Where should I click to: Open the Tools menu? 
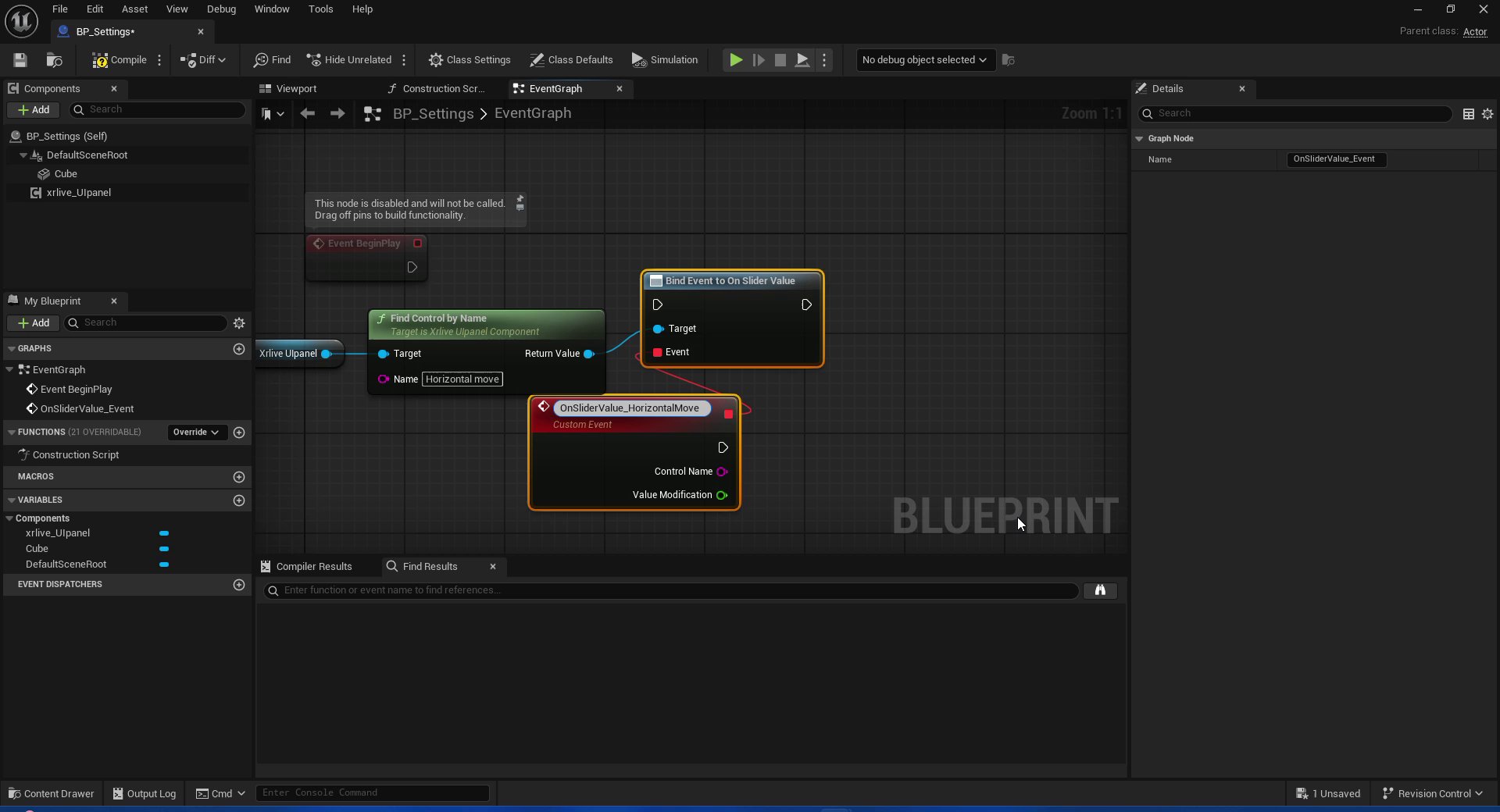[320, 9]
